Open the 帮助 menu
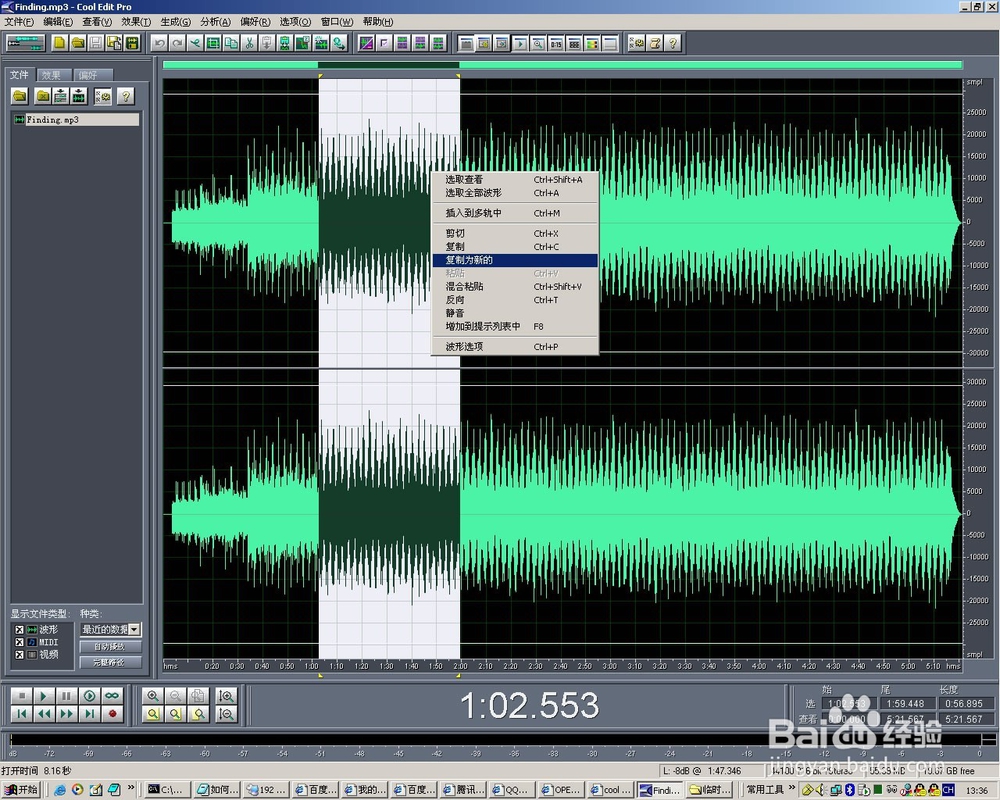Image resolution: width=1000 pixels, height=800 pixels. (378, 22)
